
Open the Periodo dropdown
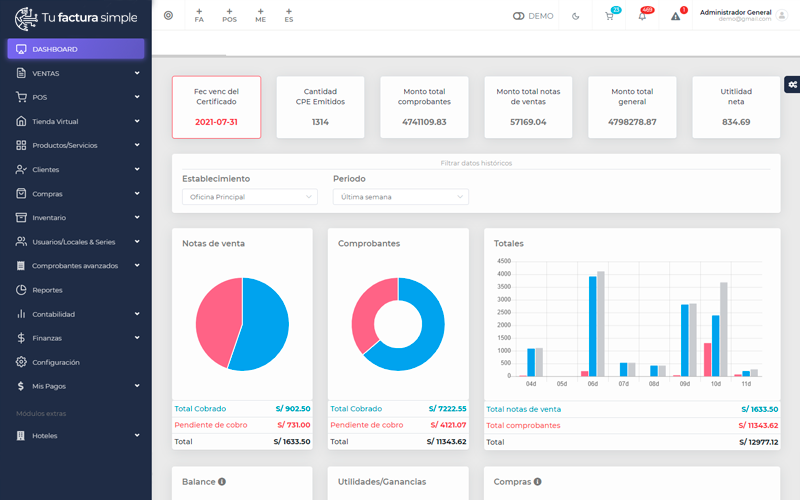tap(401, 197)
